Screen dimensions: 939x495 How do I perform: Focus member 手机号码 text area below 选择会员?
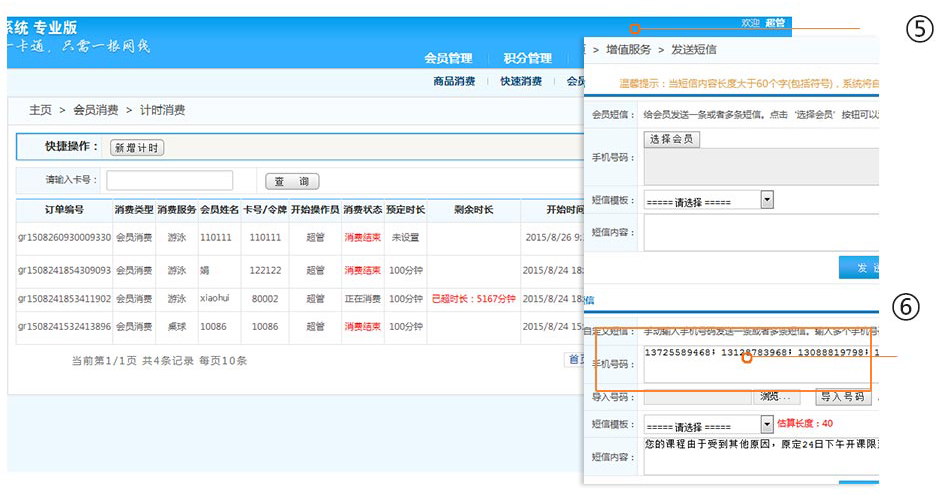pos(761,167)
